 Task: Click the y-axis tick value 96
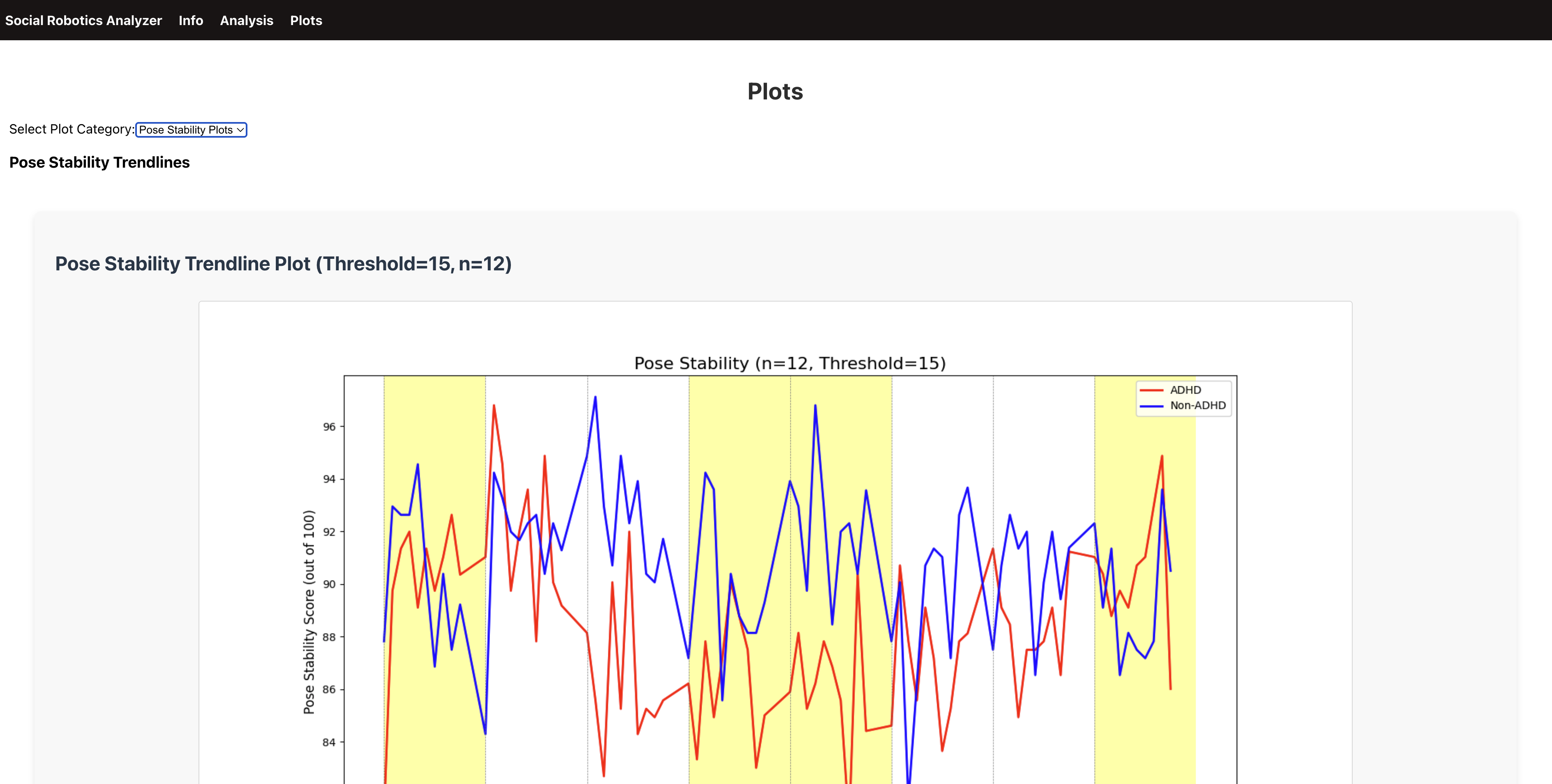329,427
